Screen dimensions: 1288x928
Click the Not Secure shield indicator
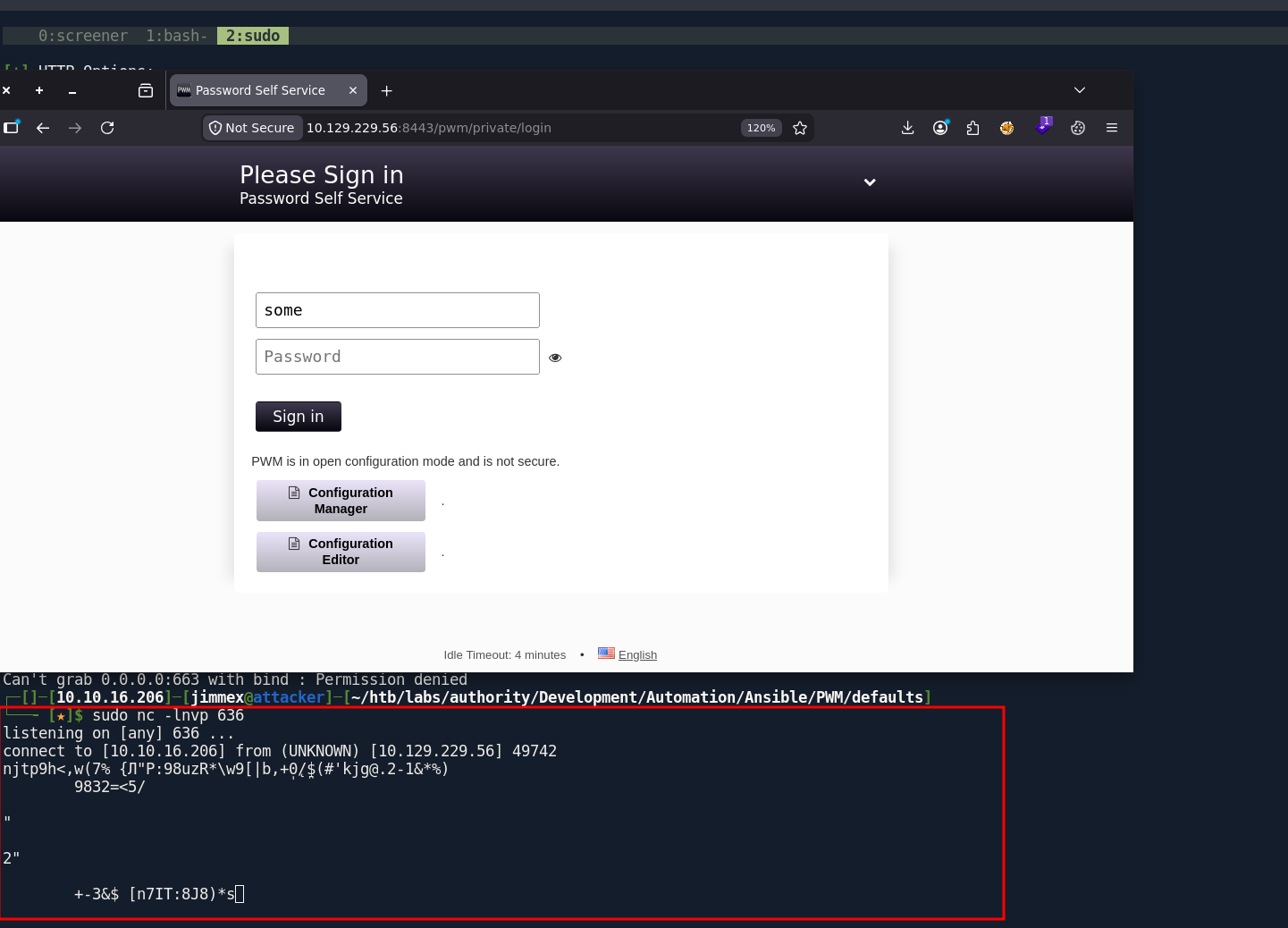click(x=252, y=128)
